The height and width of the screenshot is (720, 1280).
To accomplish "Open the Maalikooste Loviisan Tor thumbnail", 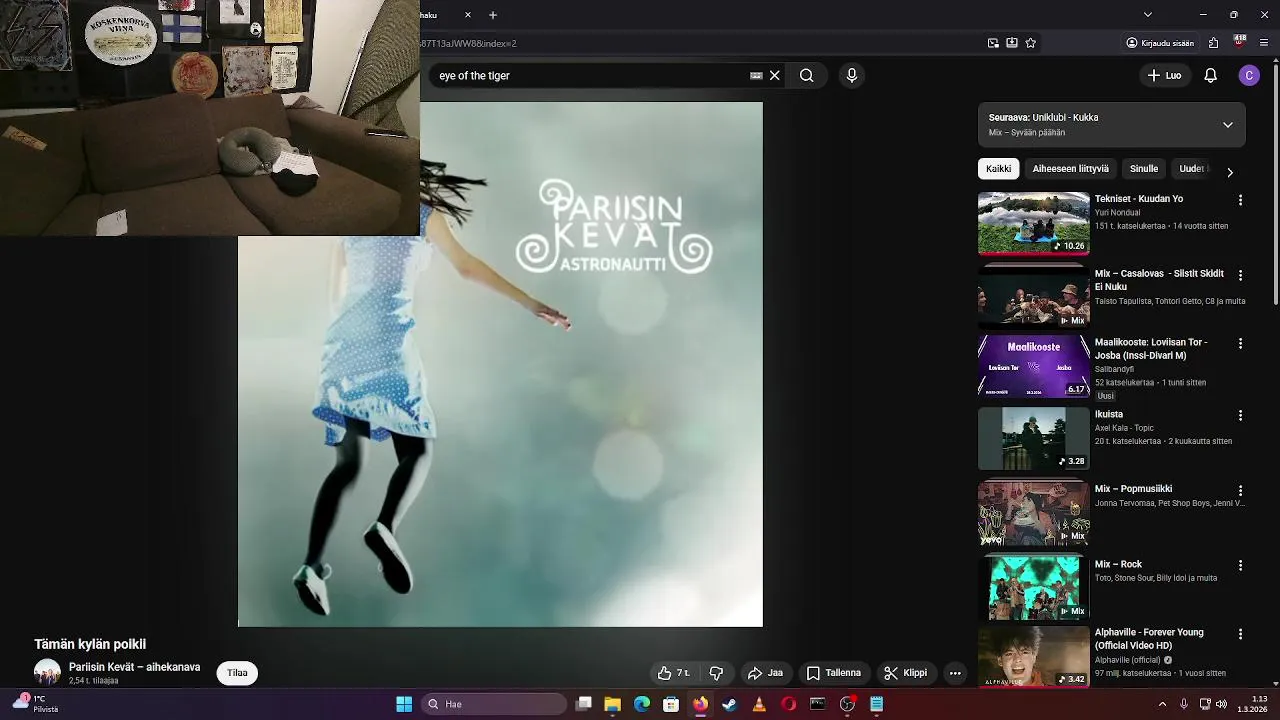I will [x=1033, y=366].
